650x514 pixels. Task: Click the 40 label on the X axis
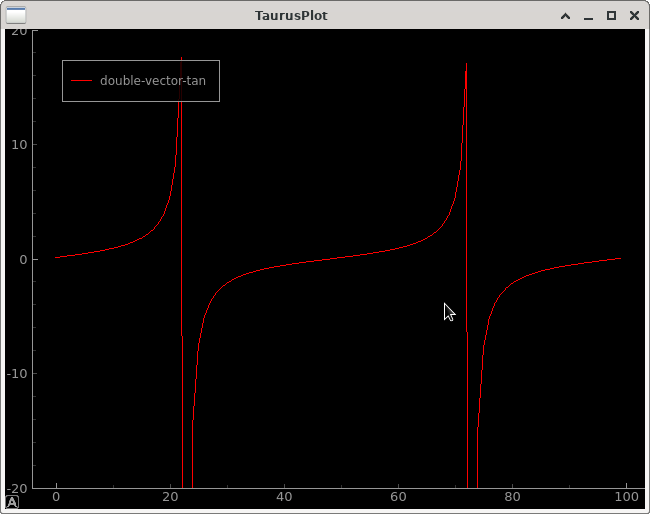coord(284,497)
